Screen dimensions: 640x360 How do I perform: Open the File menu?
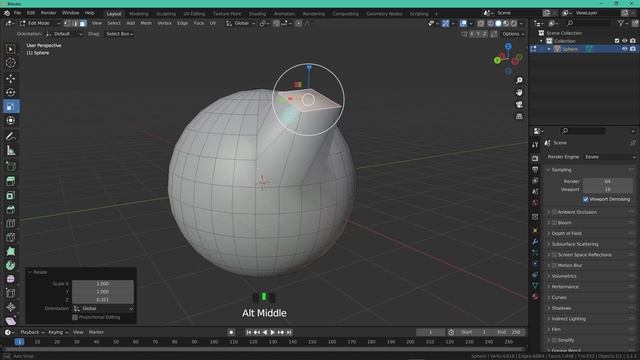coord(17,13)
